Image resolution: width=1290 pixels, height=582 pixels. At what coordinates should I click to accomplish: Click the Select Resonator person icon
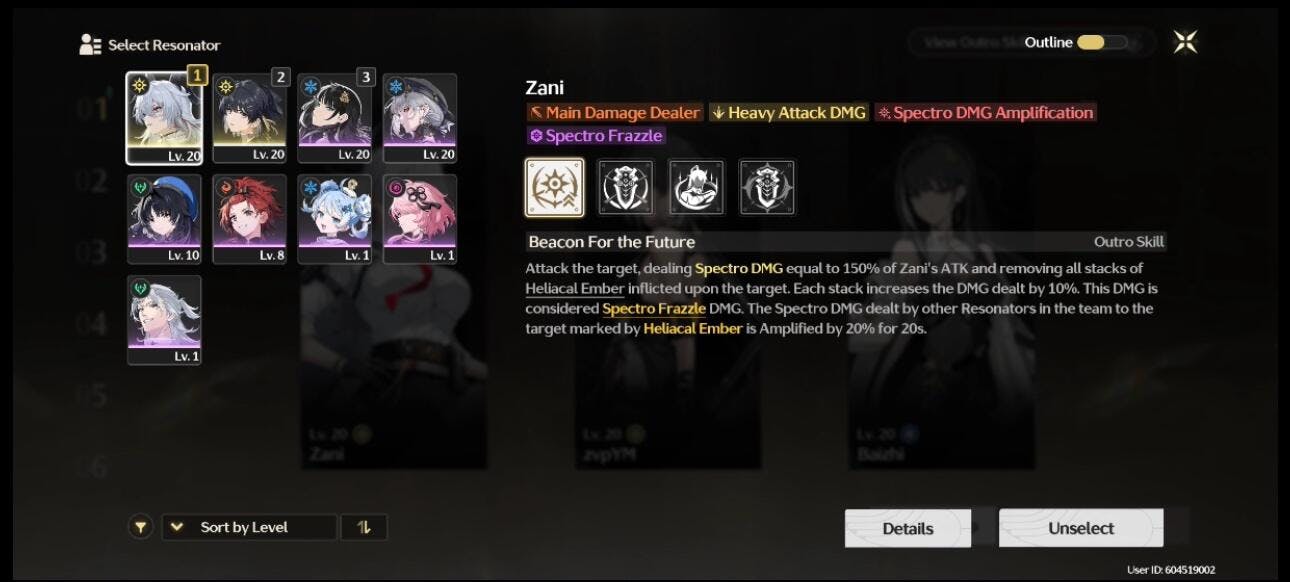[x=91, y=45]
